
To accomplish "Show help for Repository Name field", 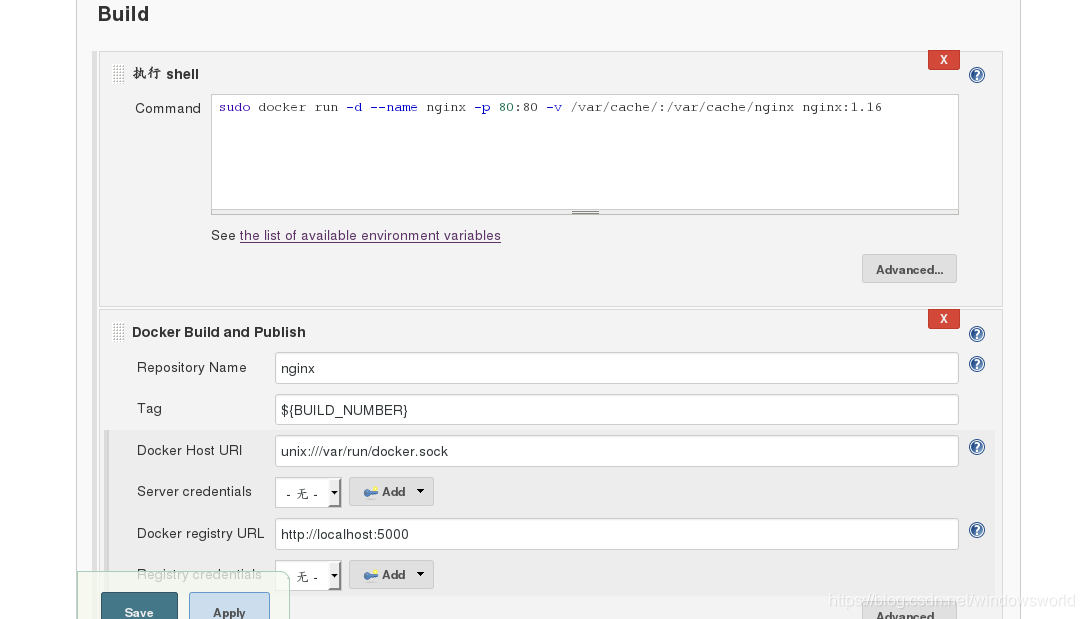I will 977,364.
